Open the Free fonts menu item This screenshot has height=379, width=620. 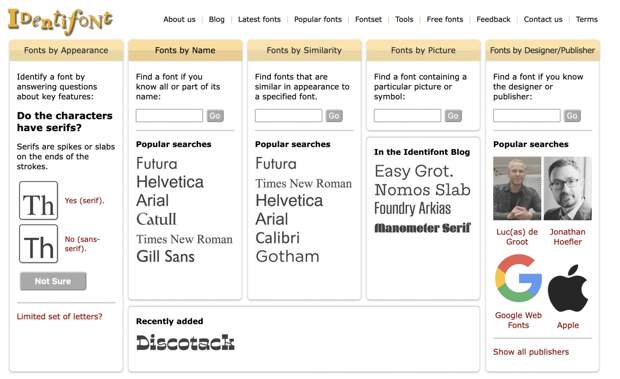(445, 19)
